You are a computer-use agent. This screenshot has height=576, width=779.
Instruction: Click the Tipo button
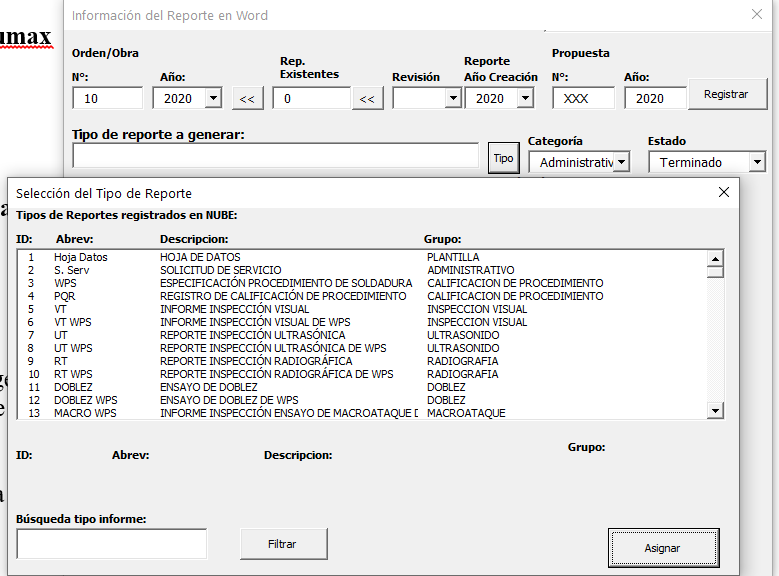tap(503, 158)
